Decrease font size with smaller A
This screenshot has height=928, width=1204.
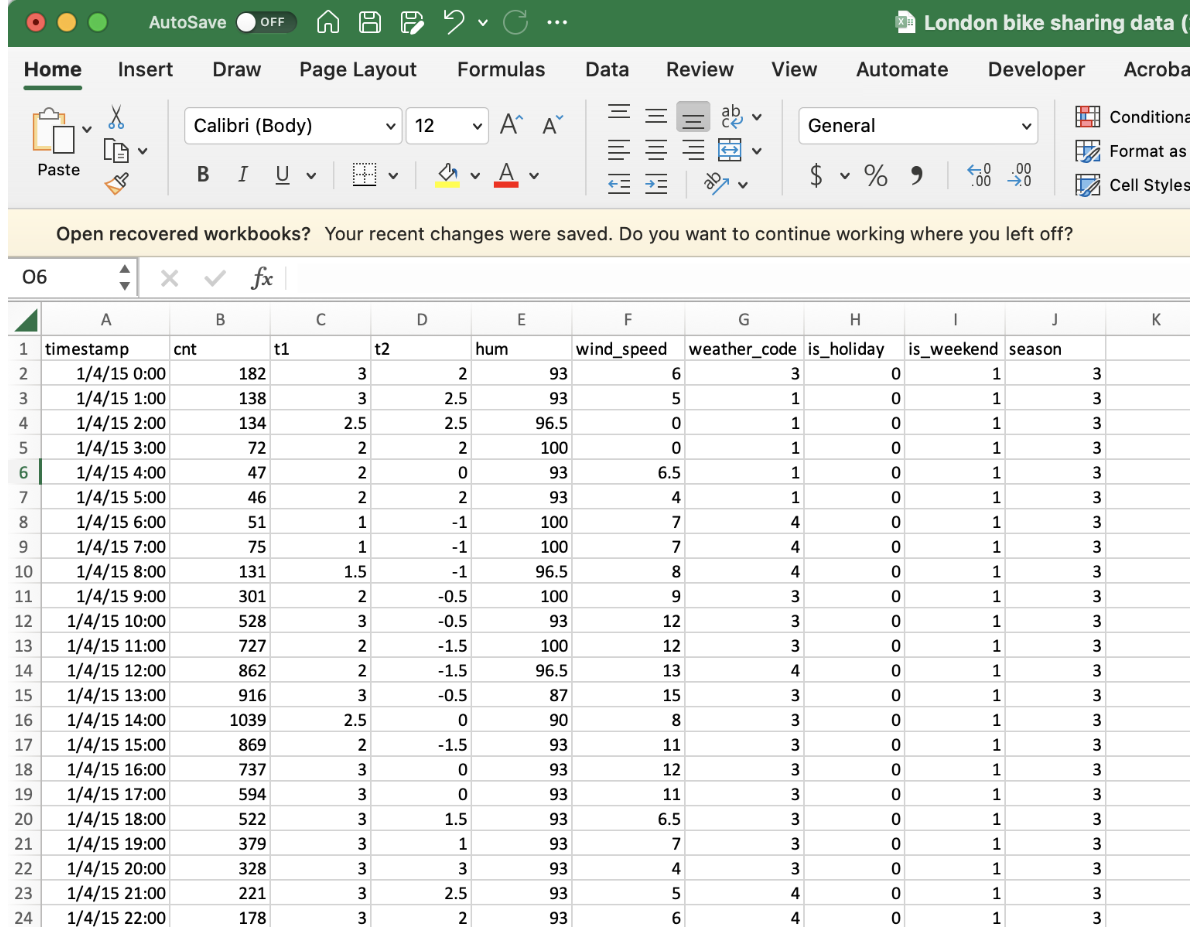pyautogui.click(x=553, y=125)
